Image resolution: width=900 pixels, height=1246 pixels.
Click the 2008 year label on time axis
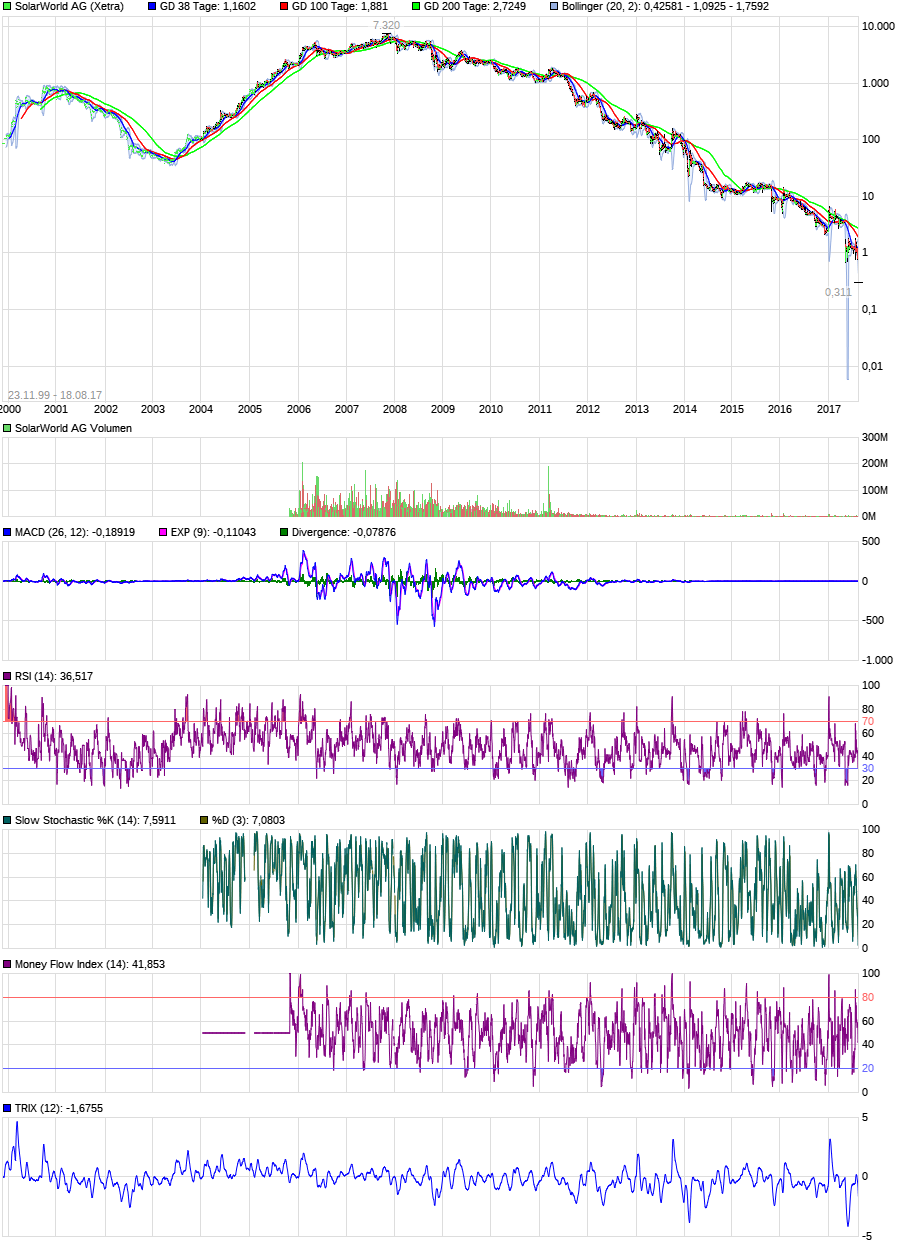(x=395, y=409)
